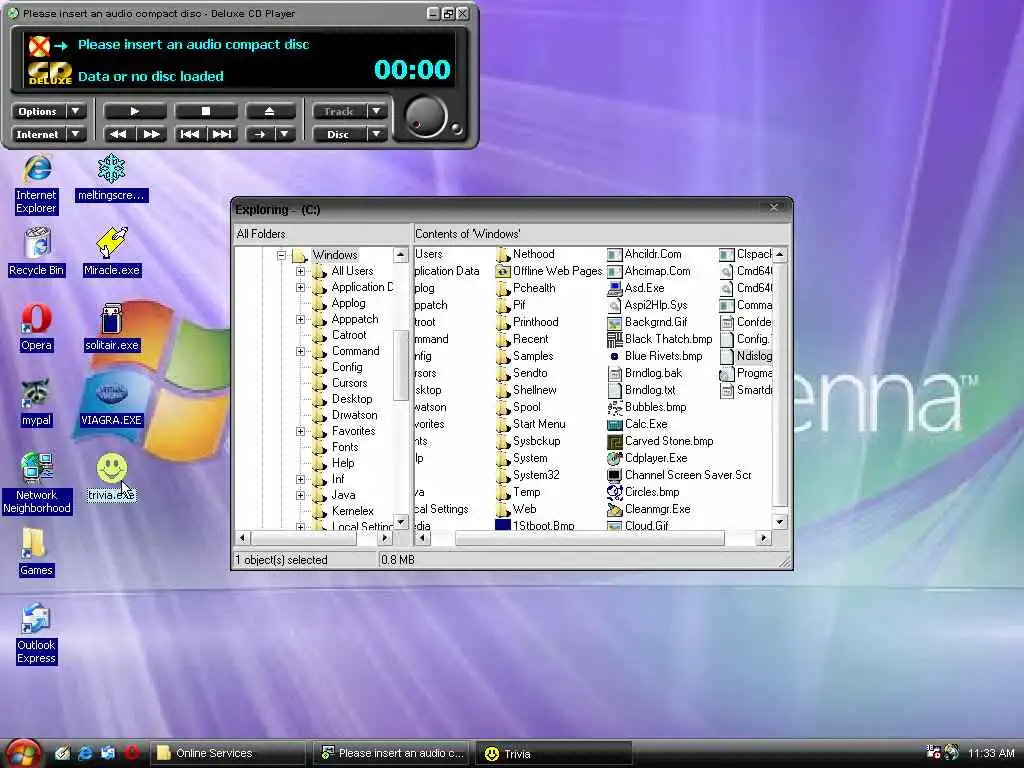Select the Cursors folder in the tree
Screen dimensions: 1024x768
pyautogui.click(x=349, y=383)
